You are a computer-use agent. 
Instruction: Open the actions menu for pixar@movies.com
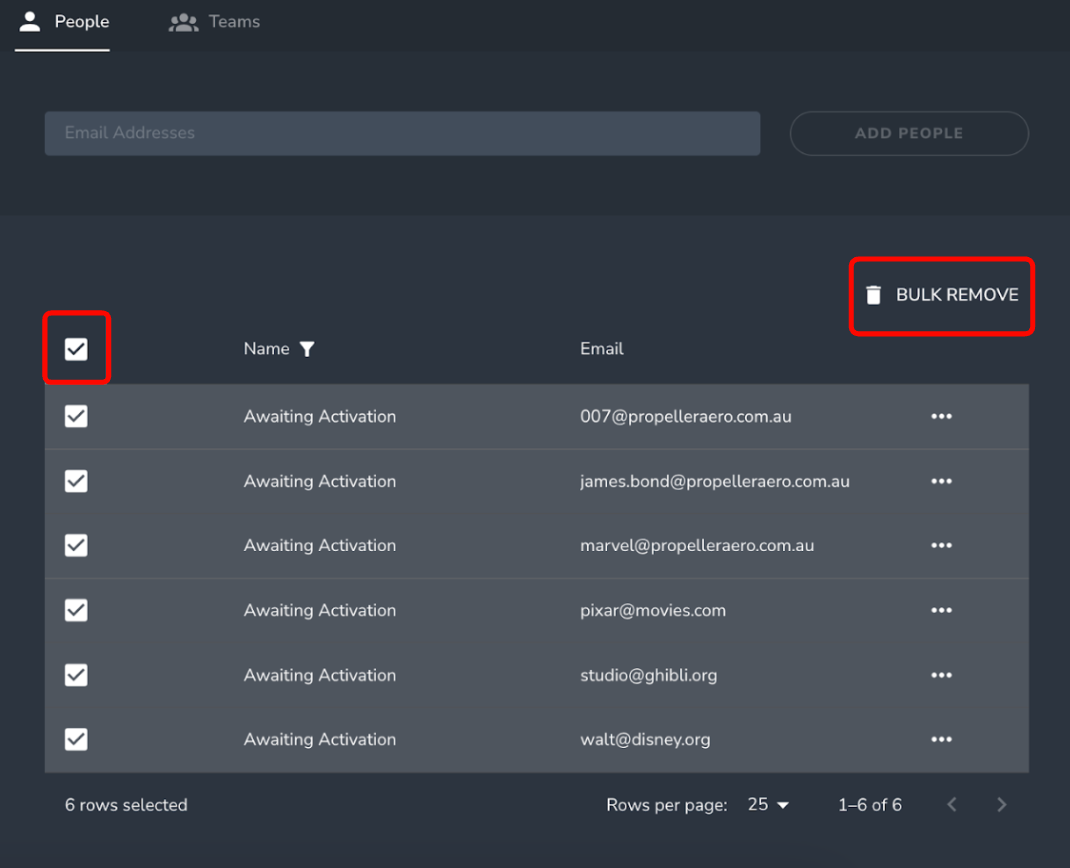point(941,610)
